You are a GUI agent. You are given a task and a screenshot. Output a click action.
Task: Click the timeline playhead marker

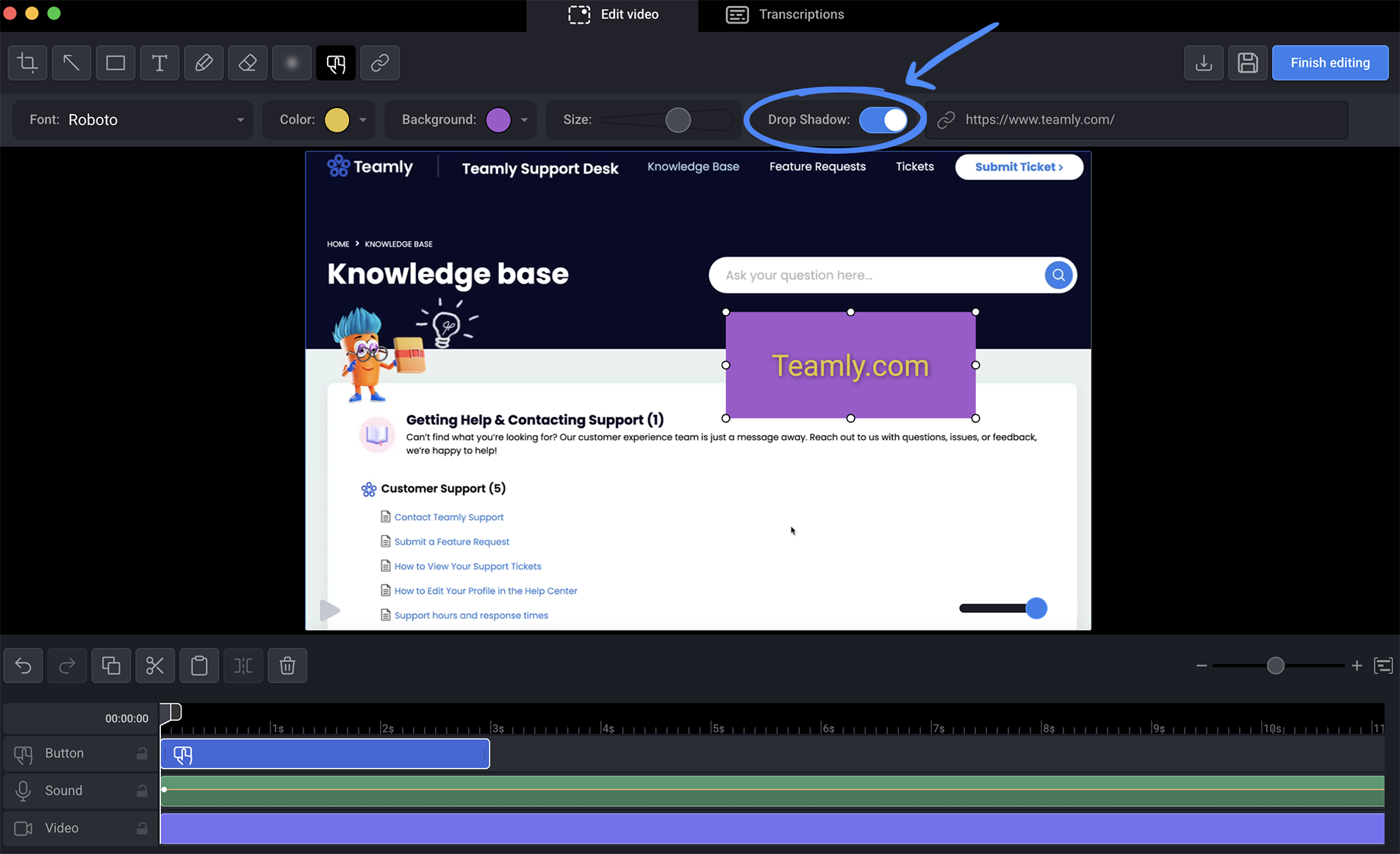170,712
